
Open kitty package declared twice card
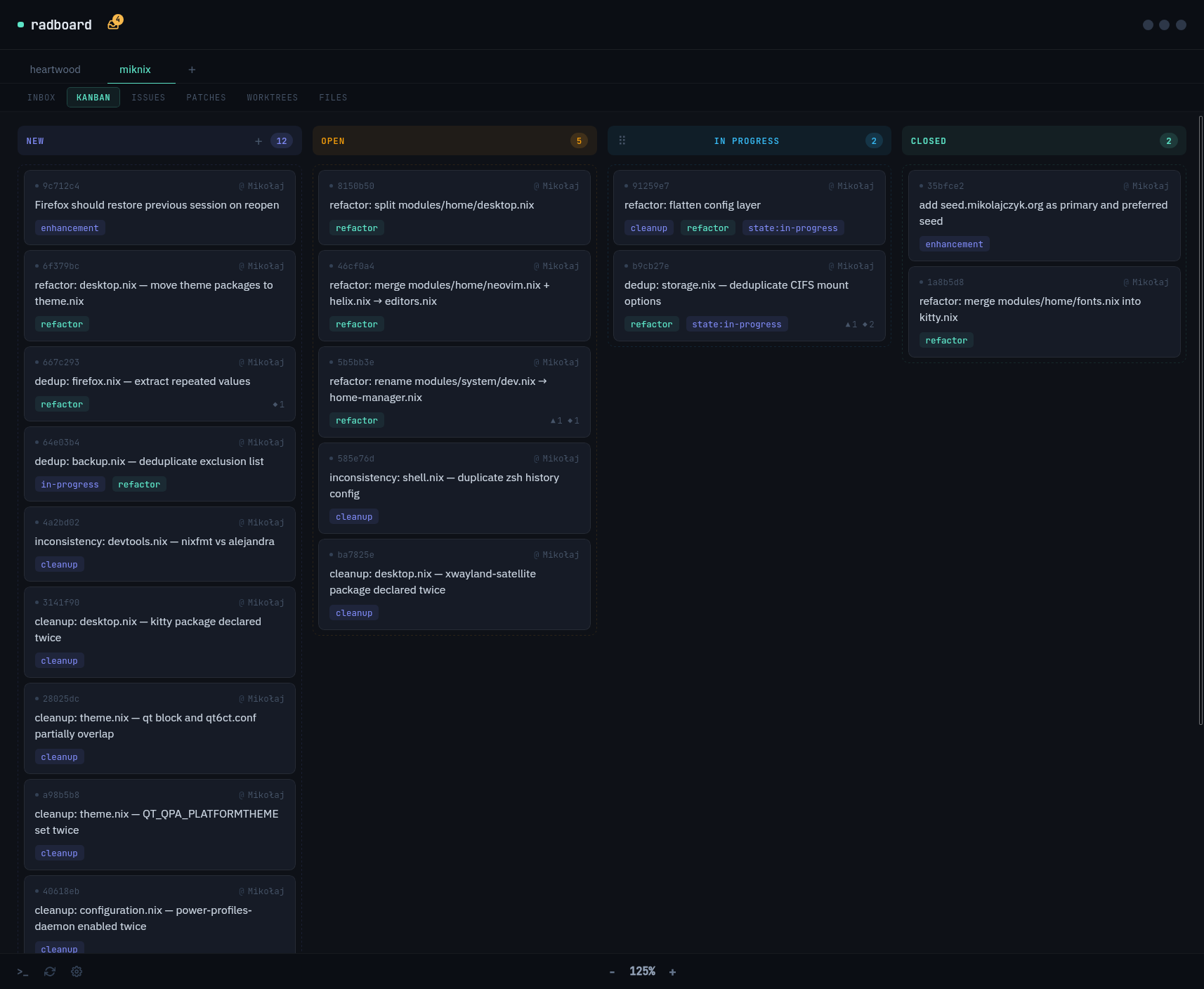[x=159, y=631]
